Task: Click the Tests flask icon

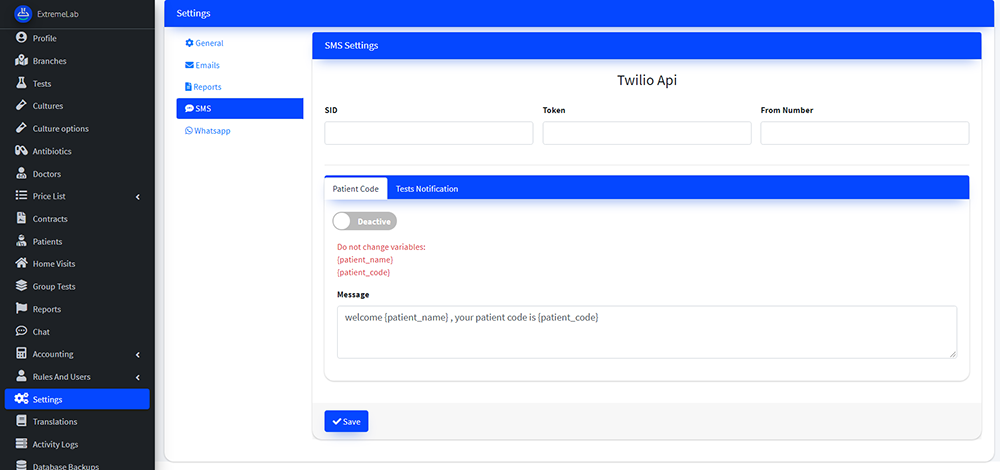Action: click(22, 84)
